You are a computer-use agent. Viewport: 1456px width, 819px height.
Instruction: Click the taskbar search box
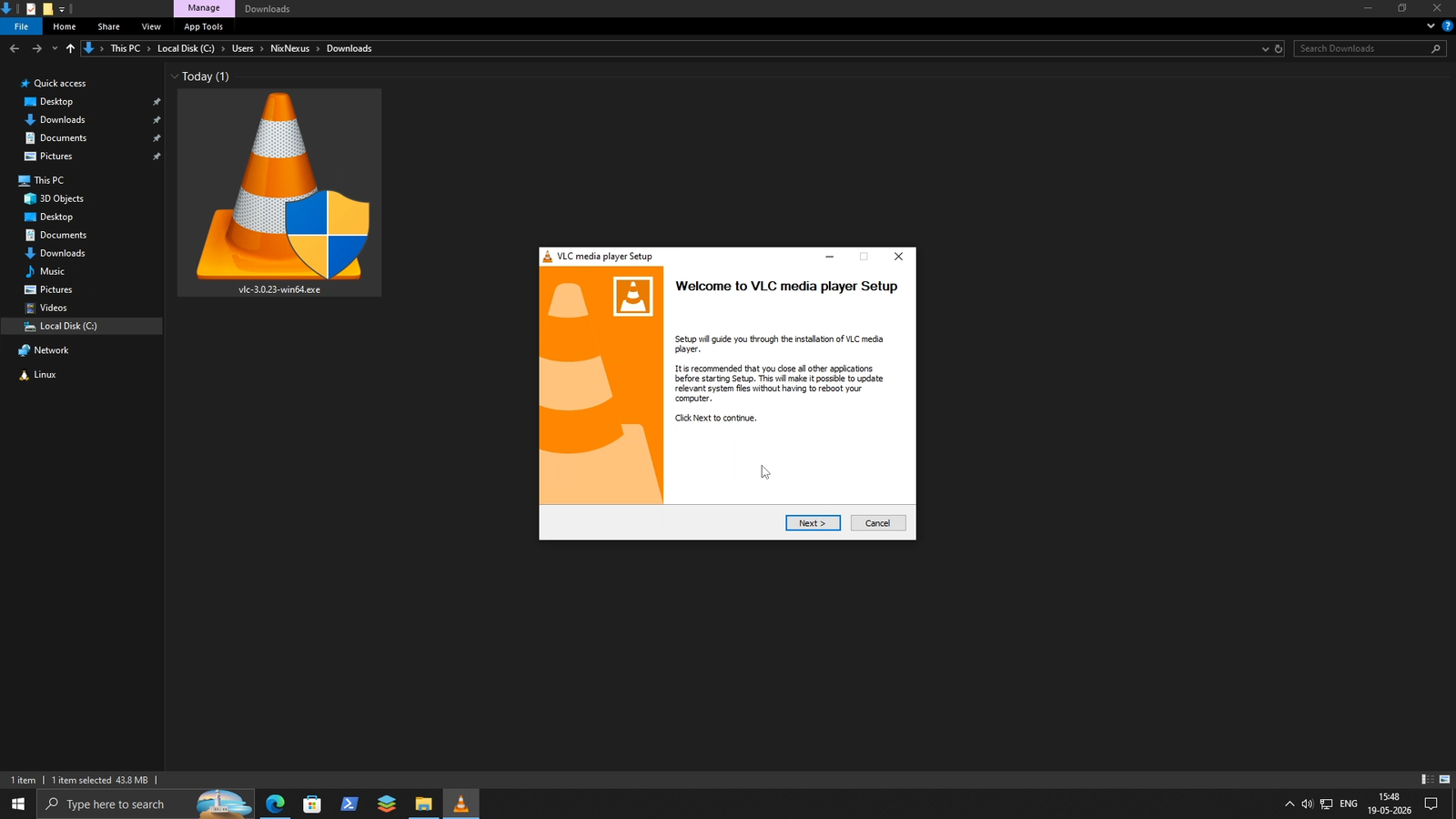point(146,804)
